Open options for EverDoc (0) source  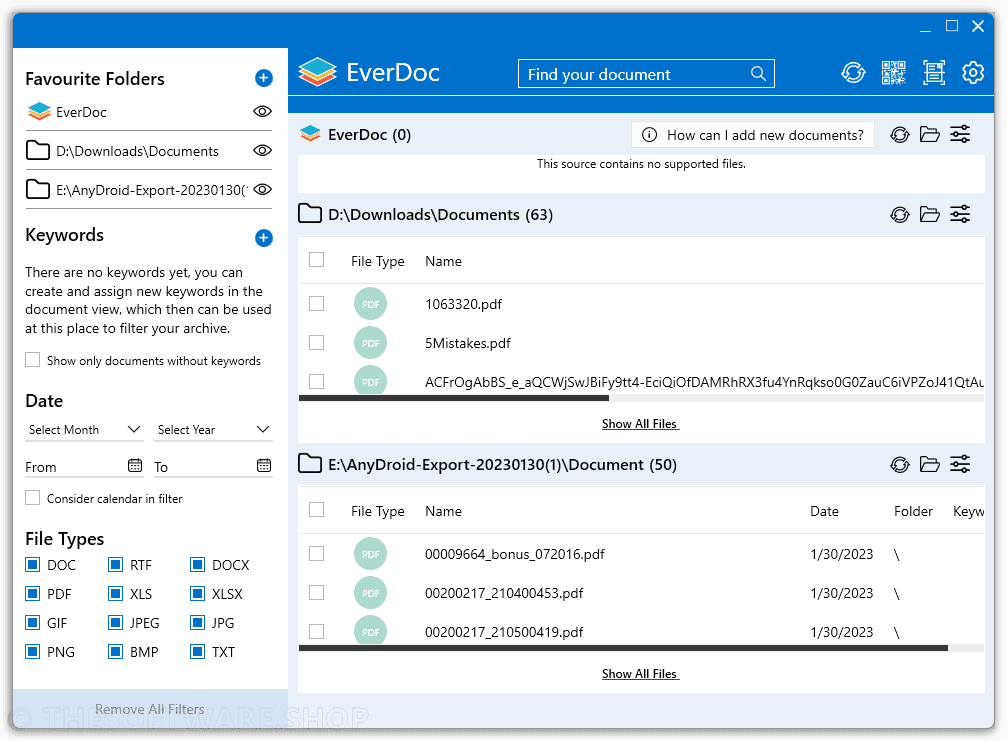tap(960, 135)
